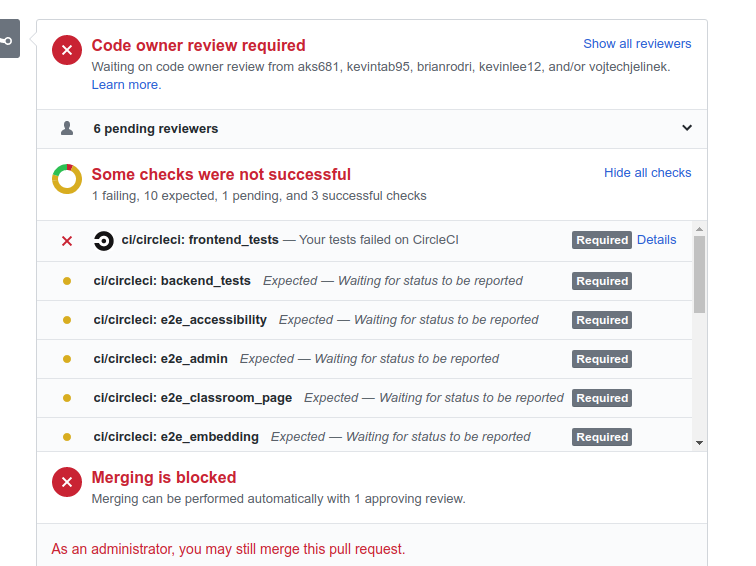Click ci/circleci: e2e_classroom_page check name

point(193,398)
